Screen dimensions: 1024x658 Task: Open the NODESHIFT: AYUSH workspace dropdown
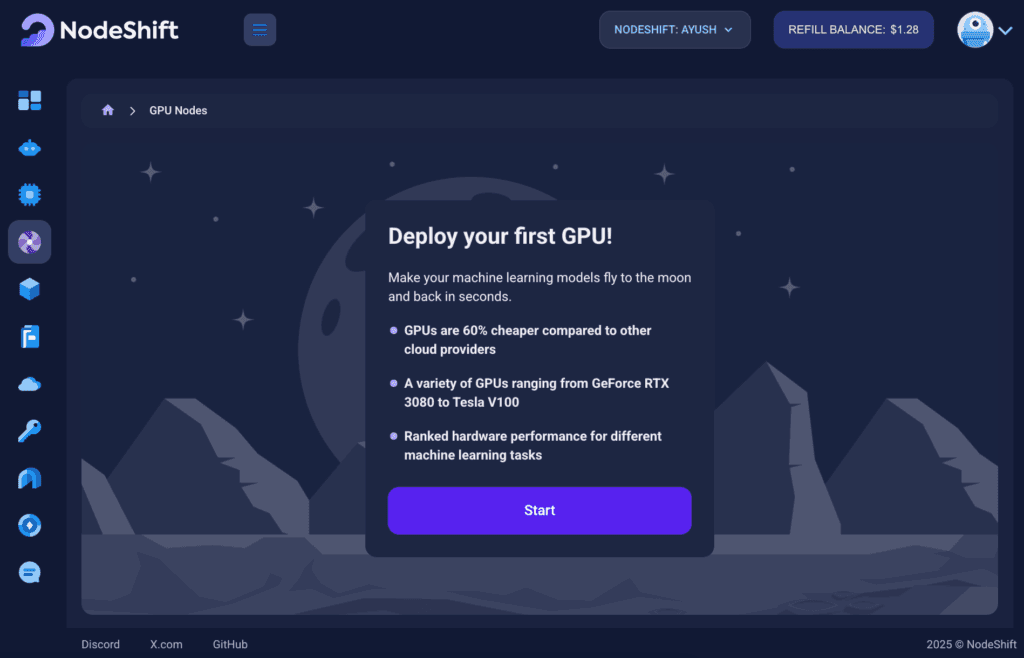[675, 30]
